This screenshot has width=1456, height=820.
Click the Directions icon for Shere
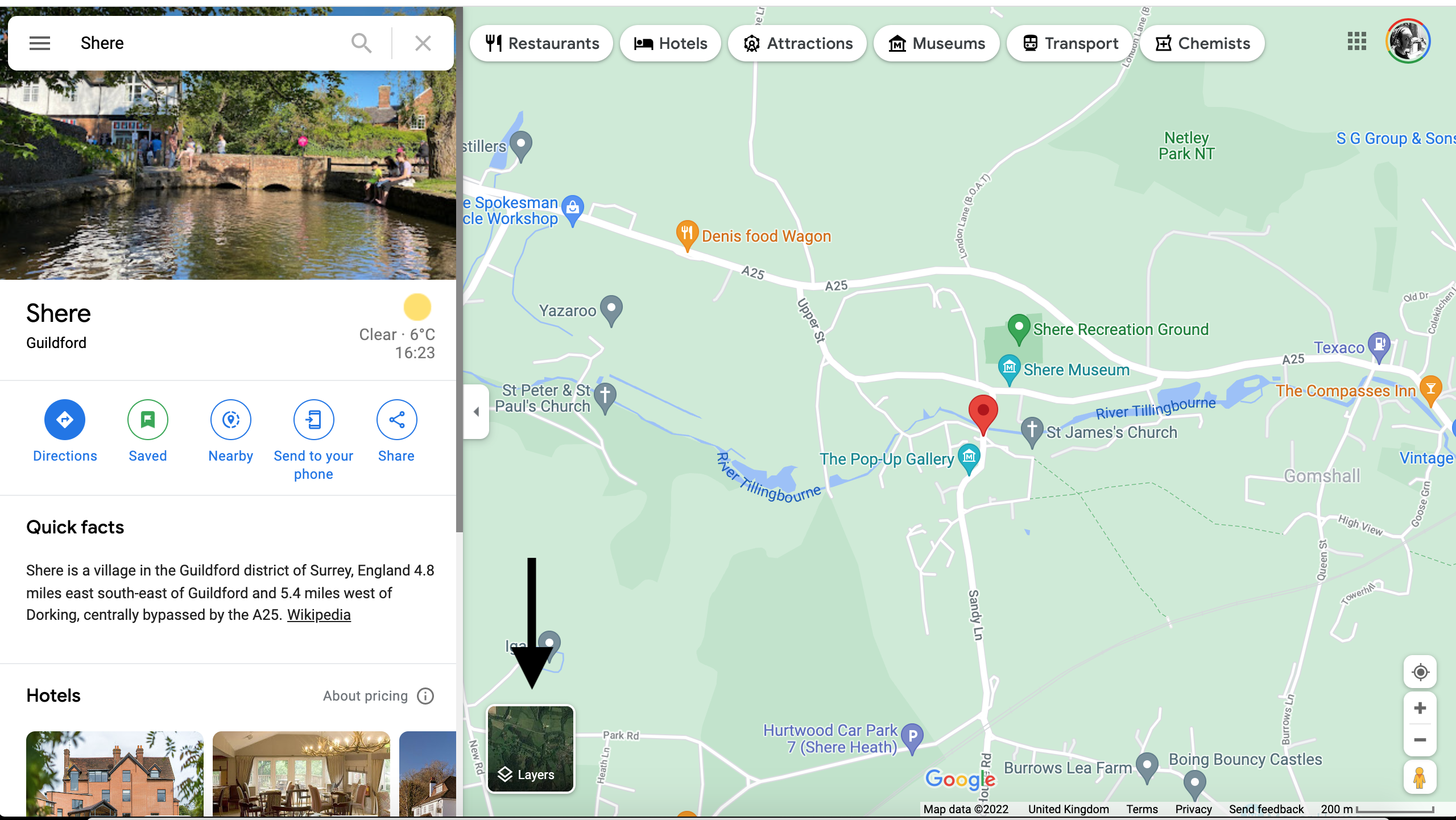pos(64,419)
